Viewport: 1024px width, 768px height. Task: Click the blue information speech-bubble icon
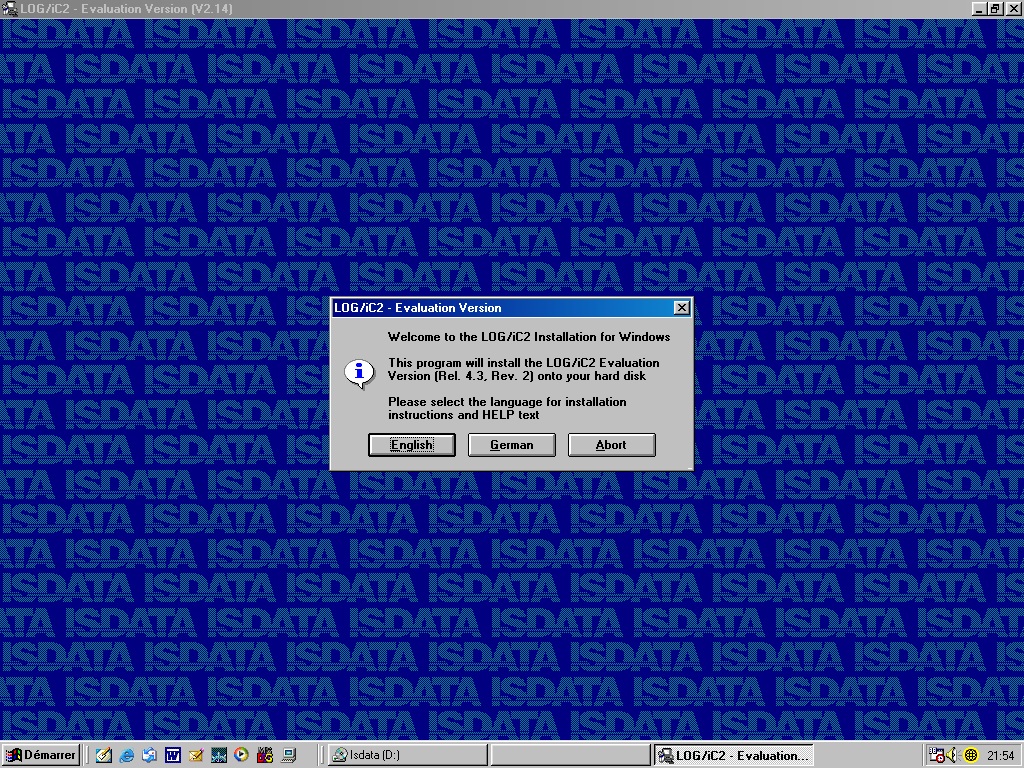pos(358,372)
